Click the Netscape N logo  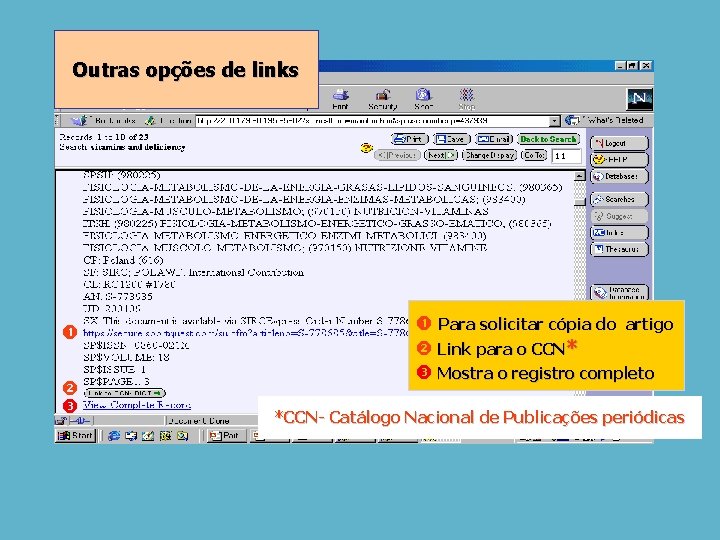[x=640, y=99]
